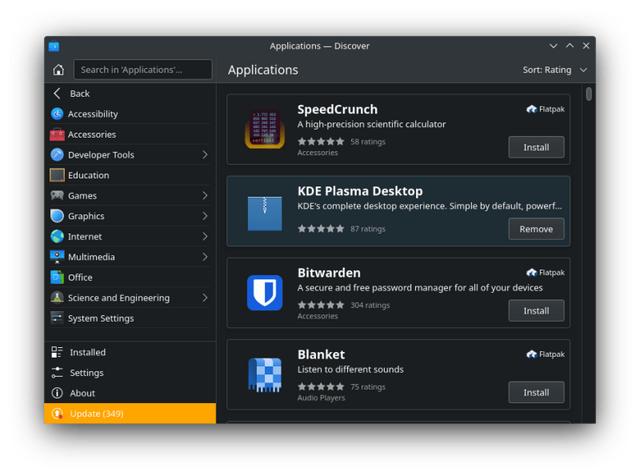Click Bitwarden's 304 ratings text
This screenshot has width=640, height=476.
370,305
